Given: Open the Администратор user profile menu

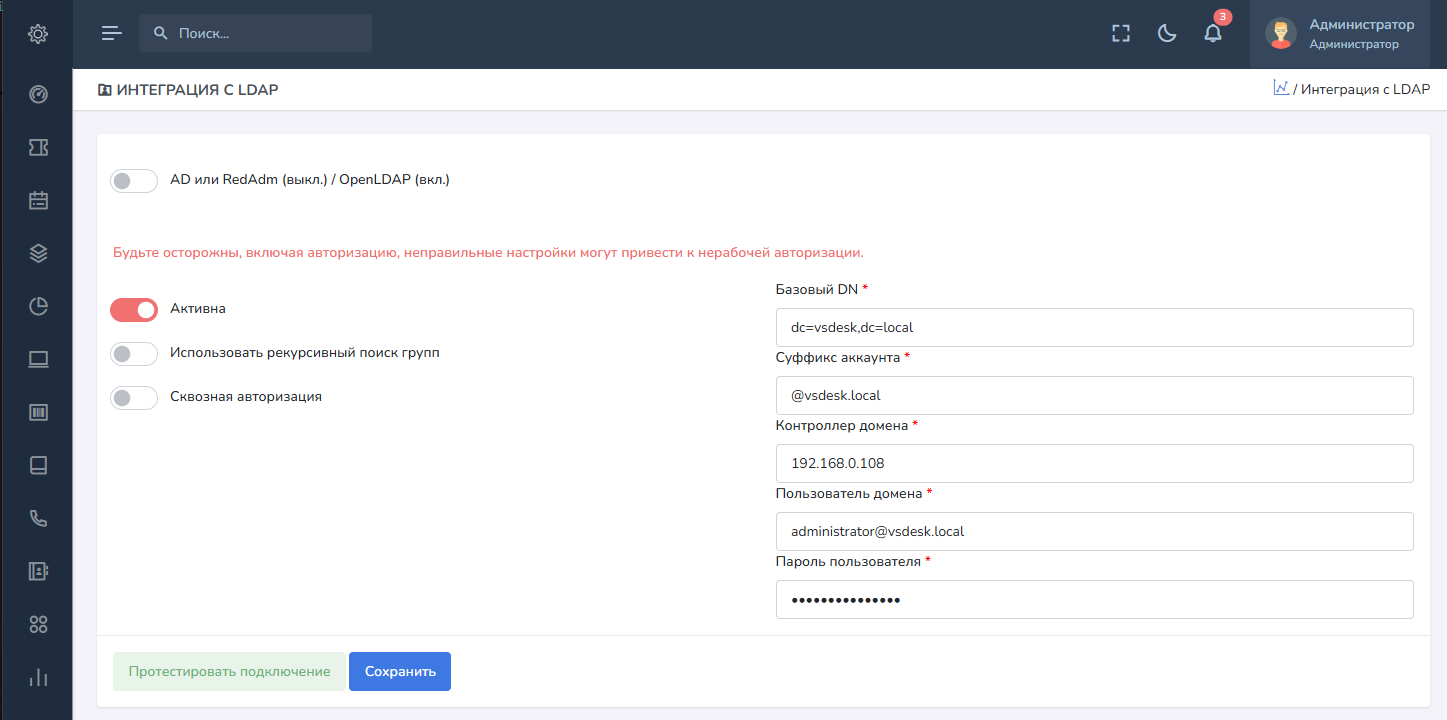Looking at the screenshot, I should [1340, 34].
